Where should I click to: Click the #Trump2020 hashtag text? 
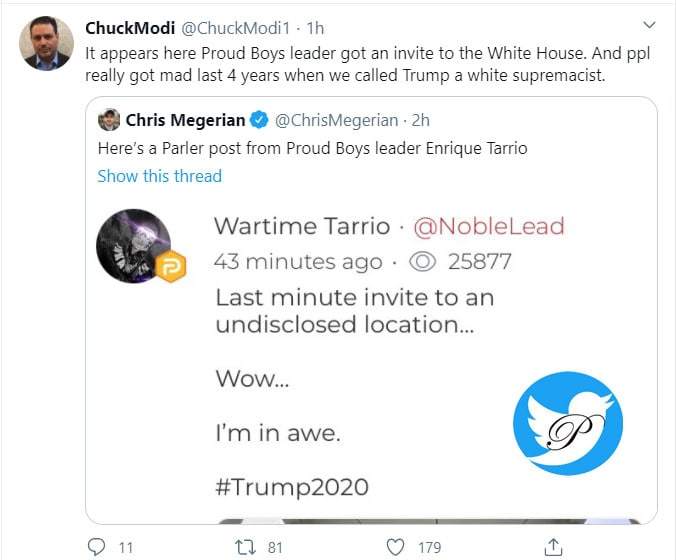tap(292, 487)
